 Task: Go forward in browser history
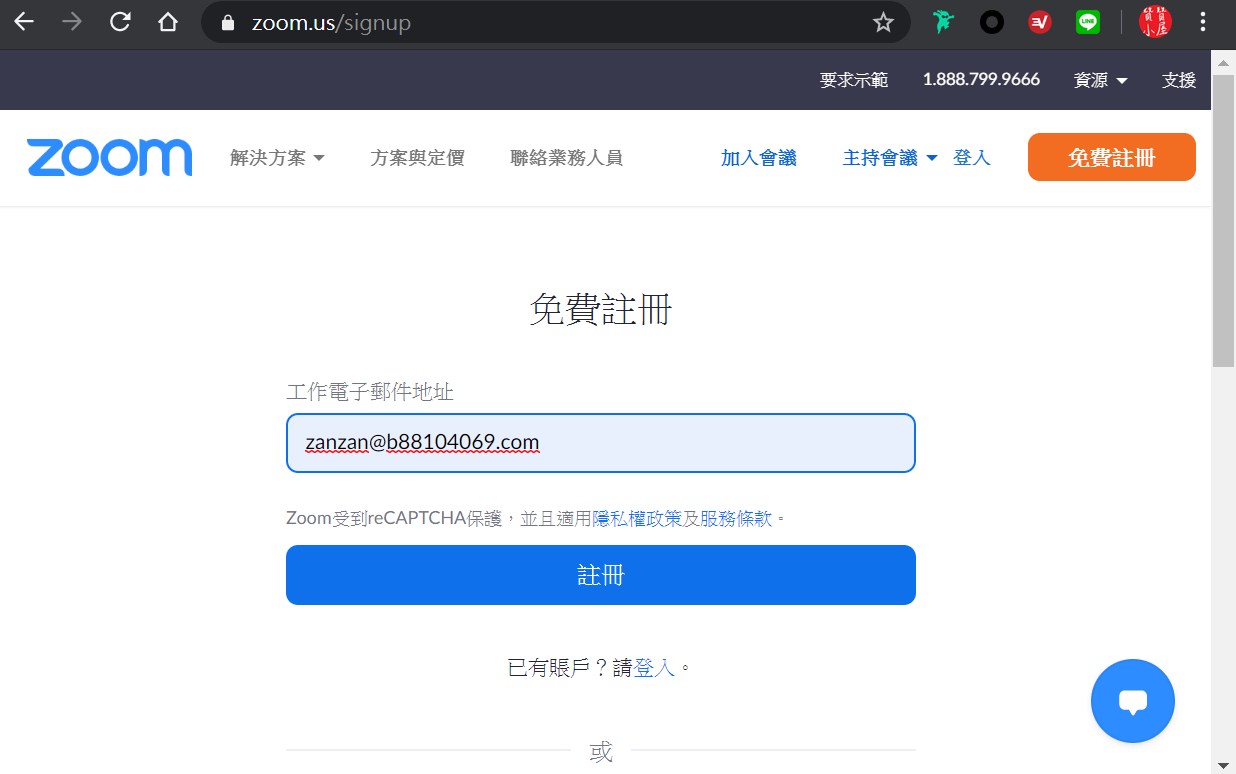tap(72, 22)
